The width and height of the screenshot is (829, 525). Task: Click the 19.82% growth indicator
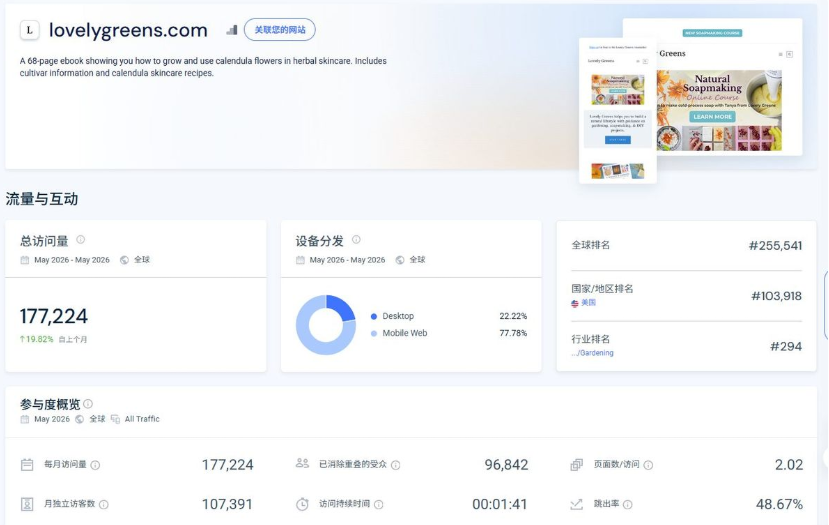pyautogui.click(x=36, y=339)
